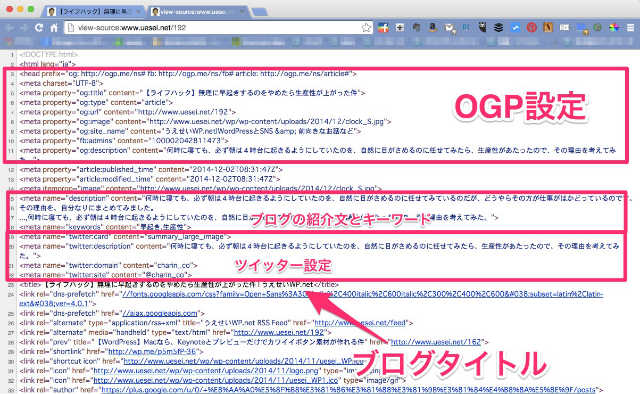The width and height of the screenshot is (640, 394).
Task: Click the fb:admins meta line
Action: 124,141
